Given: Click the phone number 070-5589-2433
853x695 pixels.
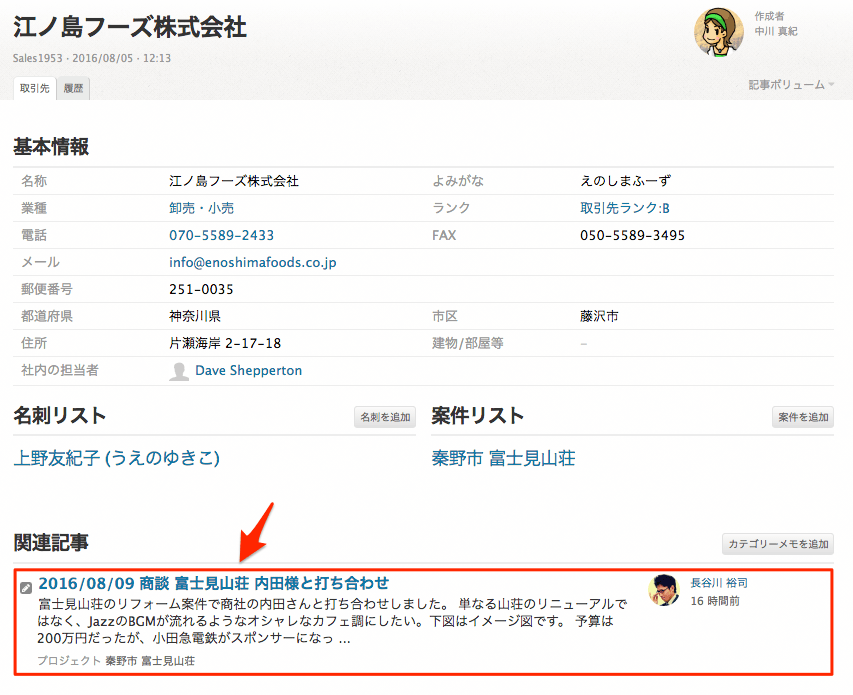Looking at the screenshot, I should click(x=221, y=235).
